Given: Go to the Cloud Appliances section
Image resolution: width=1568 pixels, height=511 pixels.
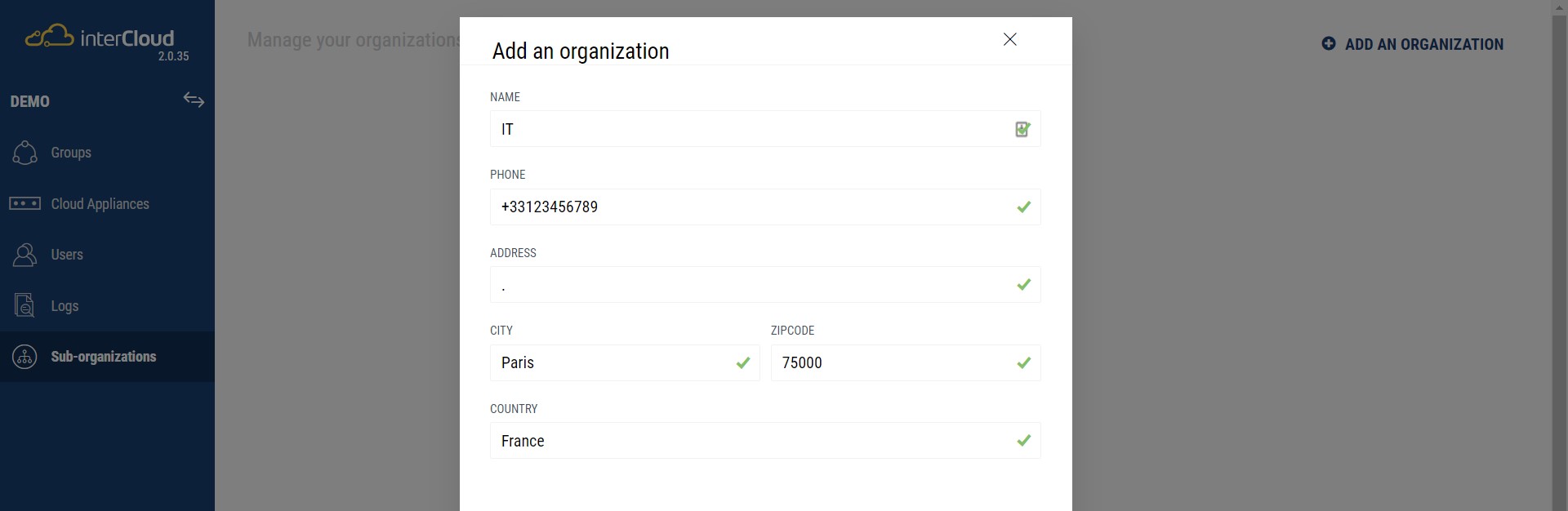Looking at the screenshot, I should pyautogui.click(x=100, y=204).
